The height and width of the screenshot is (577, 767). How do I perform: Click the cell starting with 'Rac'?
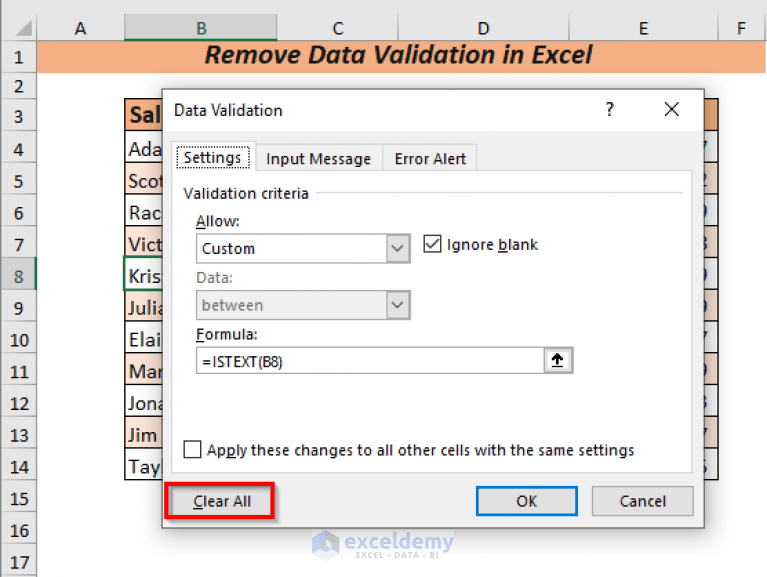point(144,212)
